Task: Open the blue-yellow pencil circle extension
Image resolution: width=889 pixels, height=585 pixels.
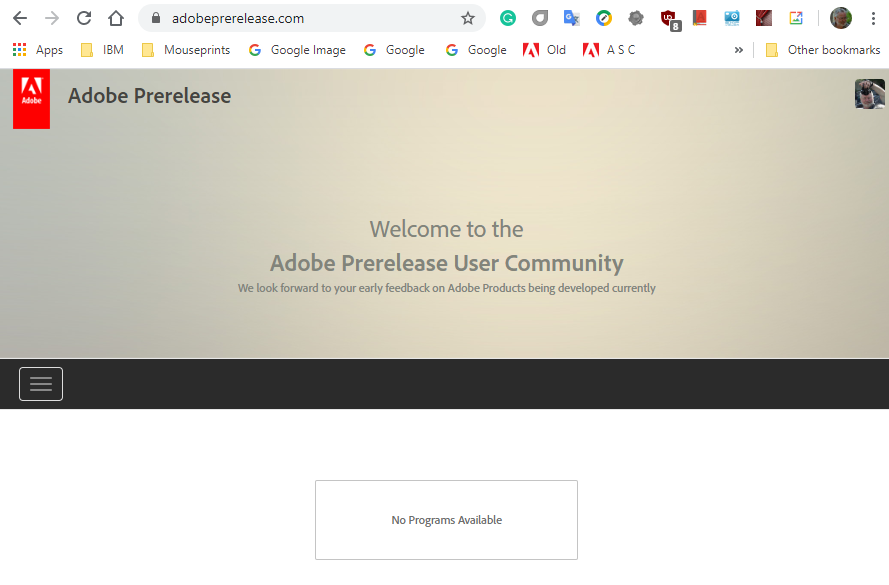Action: tap(604, 18)
